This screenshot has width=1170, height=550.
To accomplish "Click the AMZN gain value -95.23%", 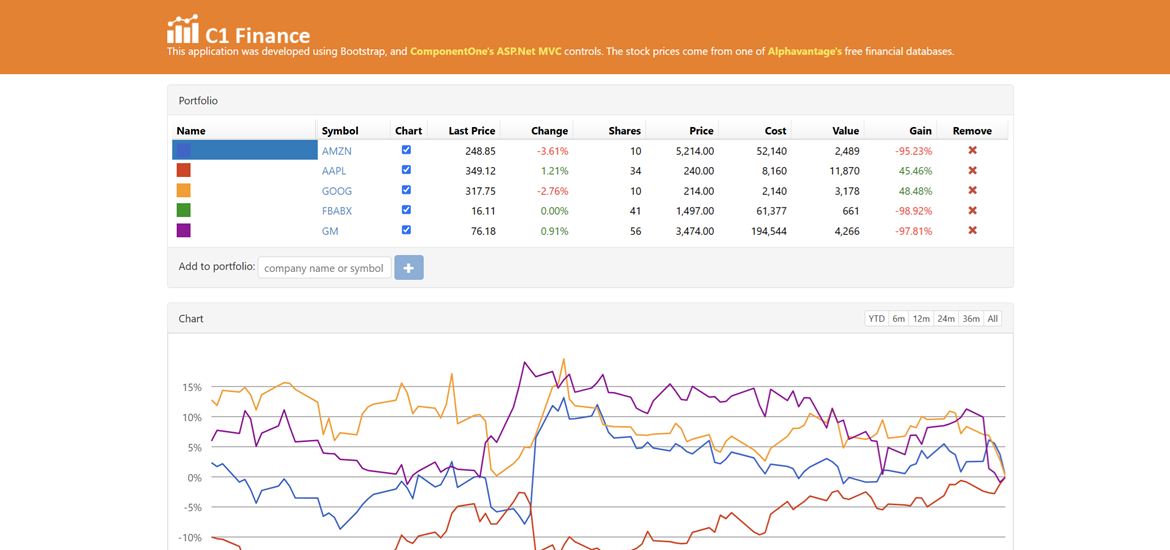I will click(914, 151).
